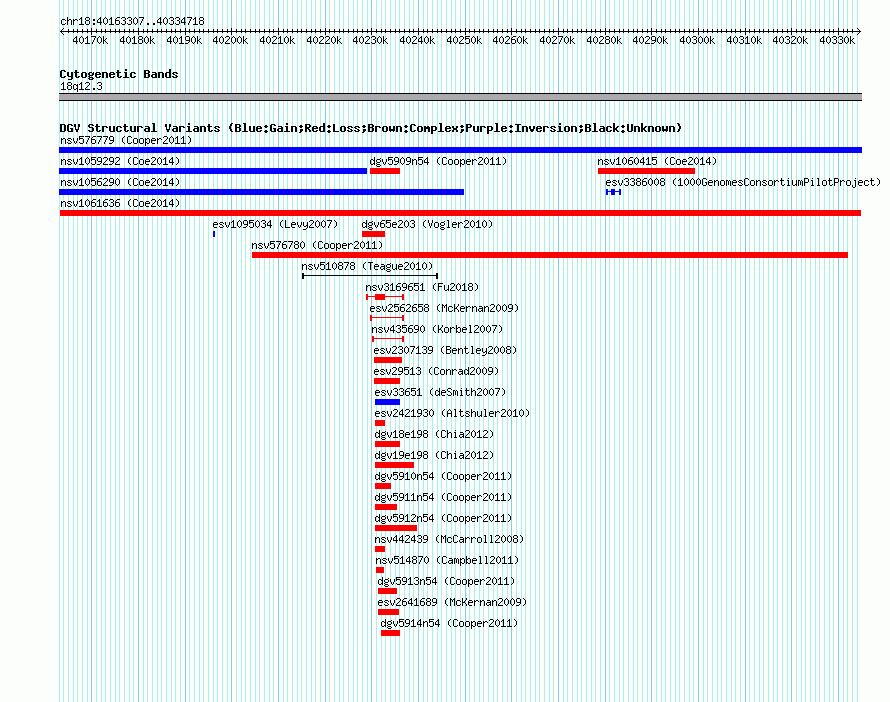Screen dimensions: 890x702
Task: Open nsv514870 (Campbell2011) variant label
Action: (x=447, y=560)
